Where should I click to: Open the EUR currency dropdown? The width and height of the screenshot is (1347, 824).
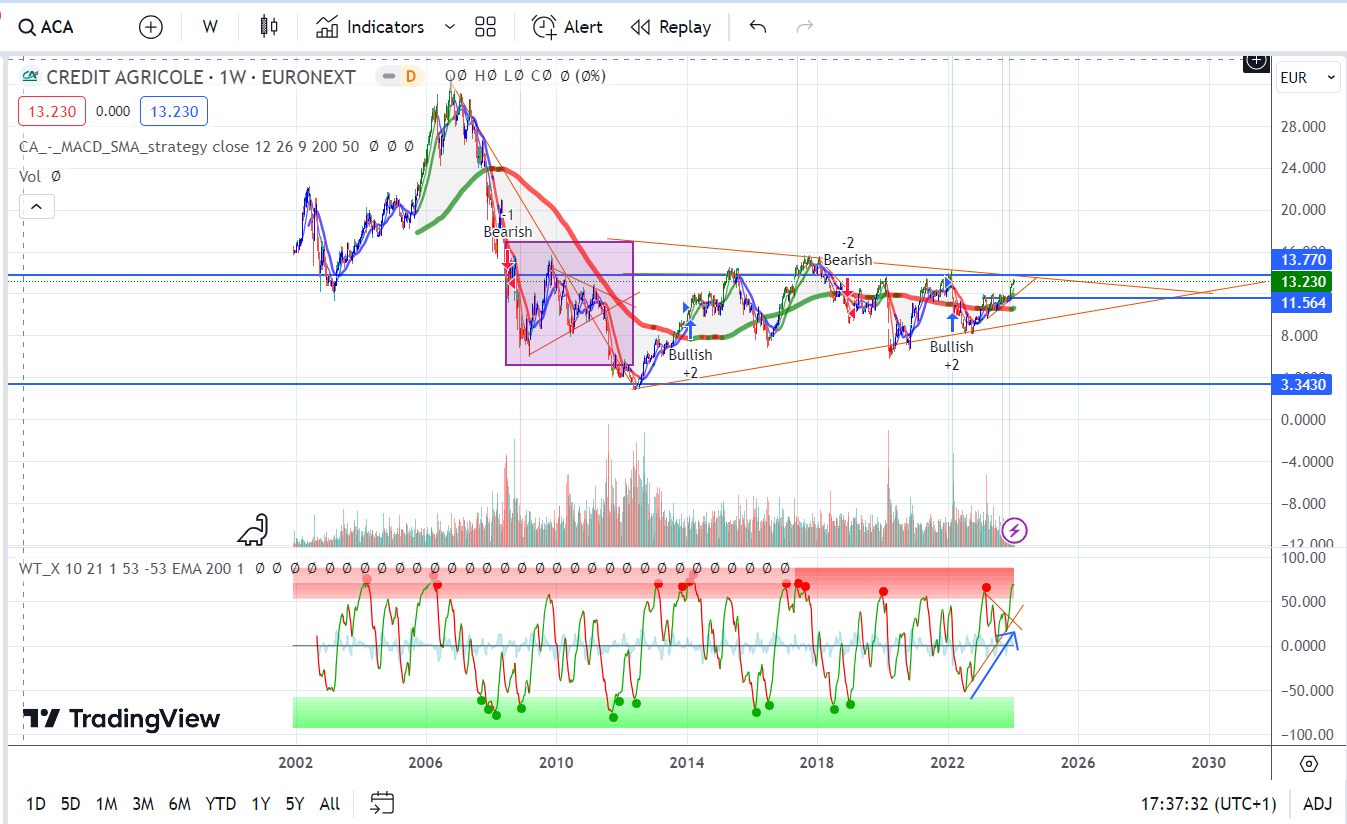point(1307,77)
